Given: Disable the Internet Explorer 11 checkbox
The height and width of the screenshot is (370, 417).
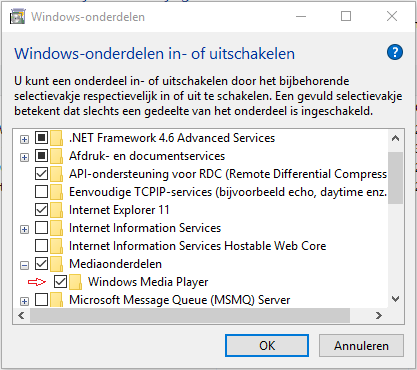Looking at the screenshot, I should pos(41,210).
